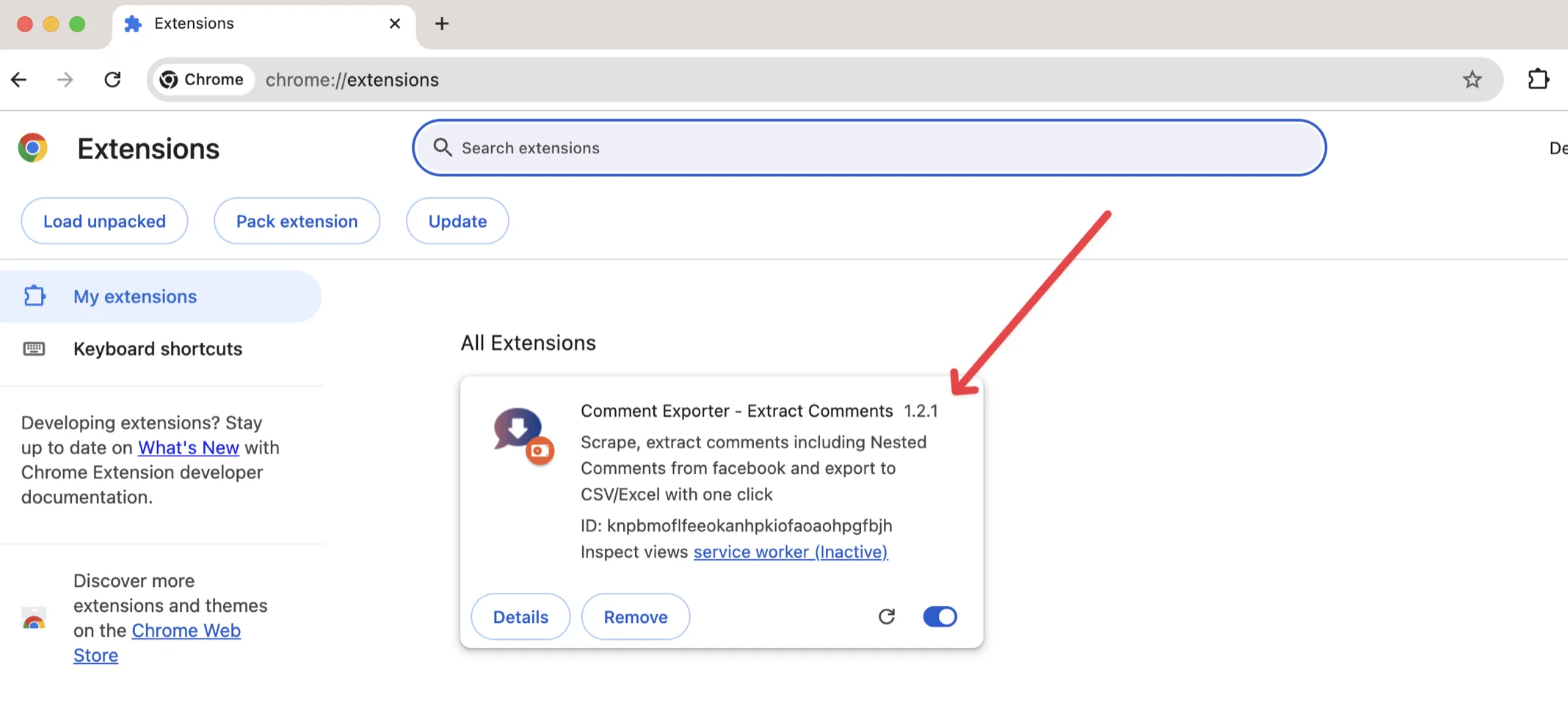Click the browser forward arrow
Screen dimensions: 1568x708
click(65, 79)
